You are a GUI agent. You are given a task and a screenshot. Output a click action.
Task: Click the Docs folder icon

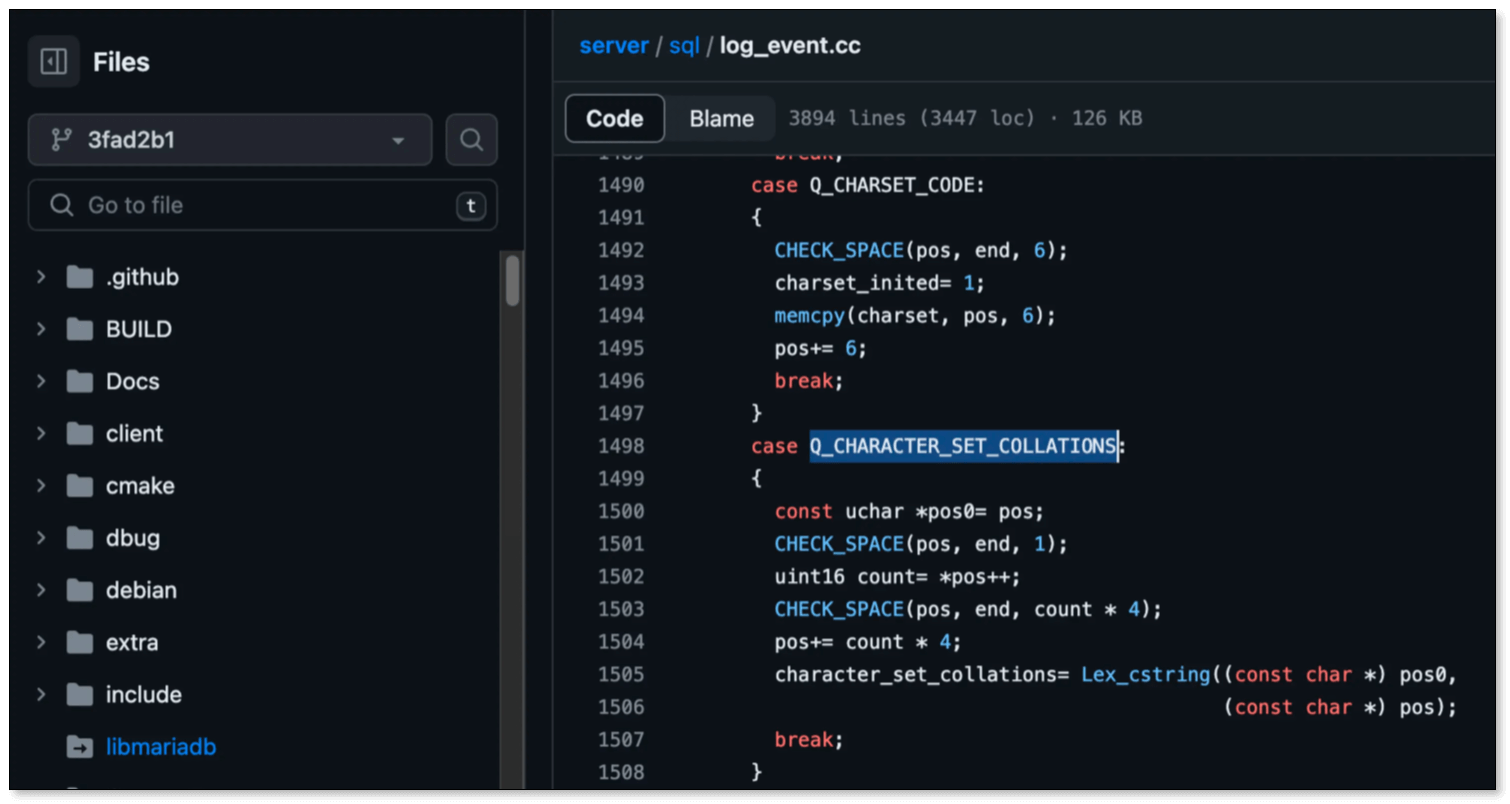(79, 381)
